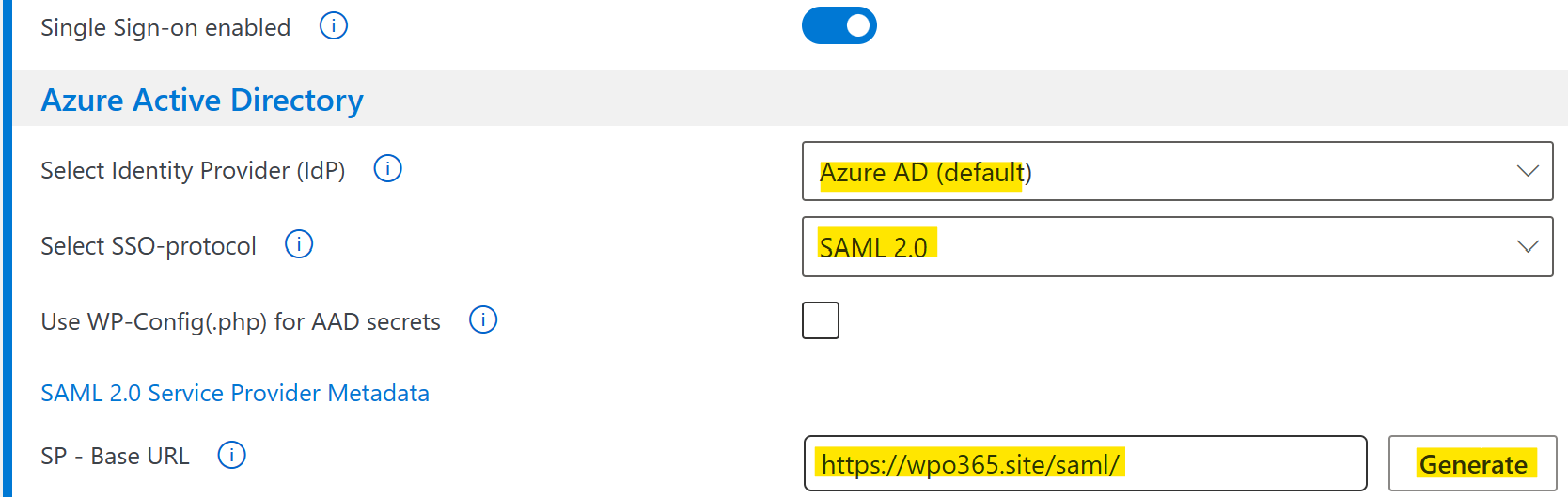1568x498 pixels.
Task: Open the Azure AD (default) dropdown
Action: point(1177,171)
